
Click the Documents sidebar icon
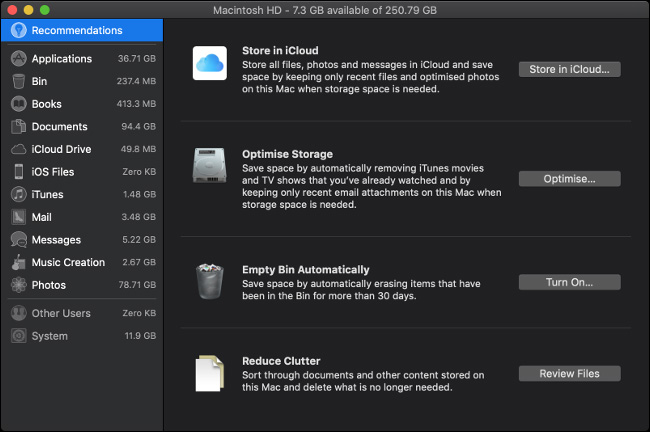[x=19, y=126]
